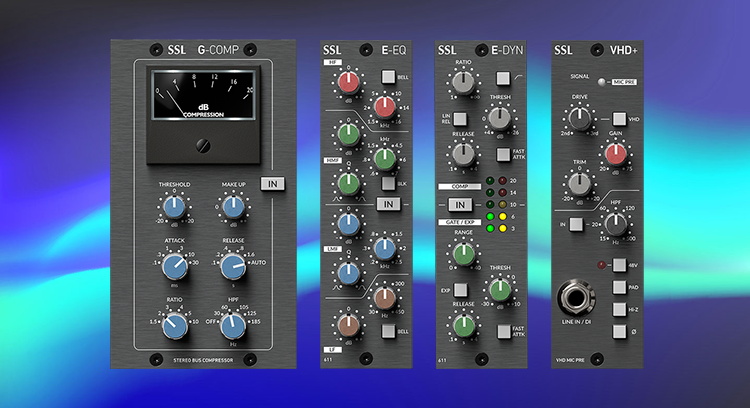The width and height of the screenshot is (750, 408).
Task: Toggle the phase invert Ø button
Action: [x=619, y=331]
